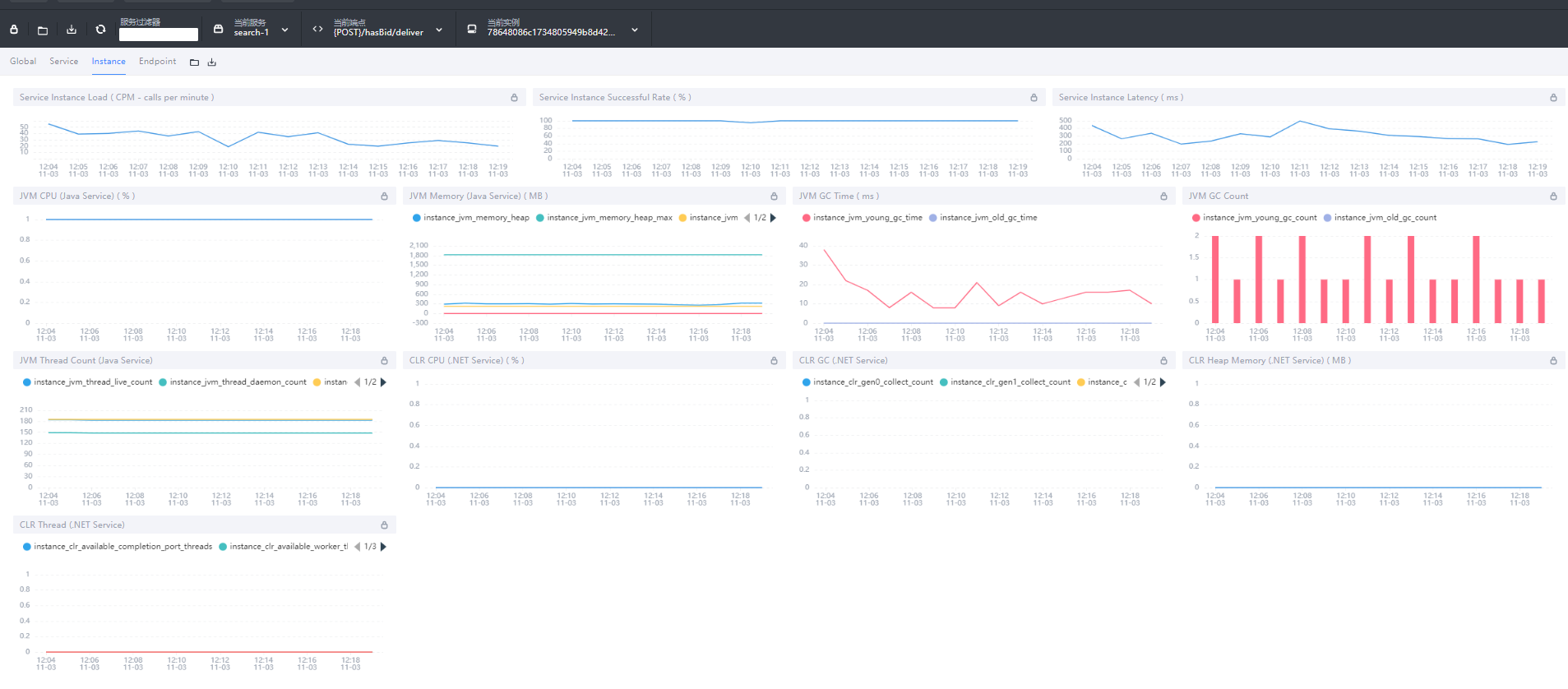Click folder icon next to Endpoint tab
Image resolution: width=1568 pixels, height=689 pixels.
coord(194,62)
